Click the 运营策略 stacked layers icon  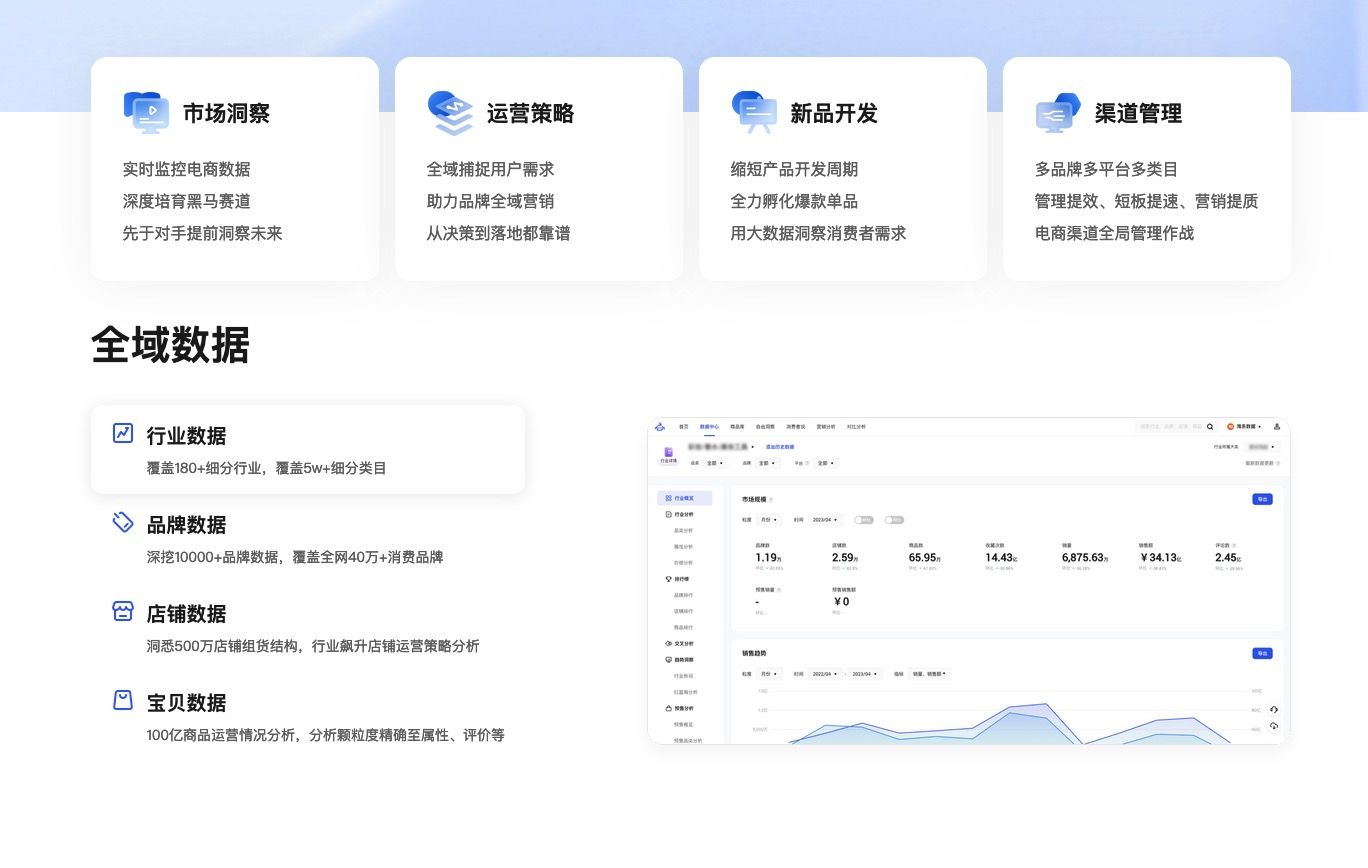pos(450,112)
